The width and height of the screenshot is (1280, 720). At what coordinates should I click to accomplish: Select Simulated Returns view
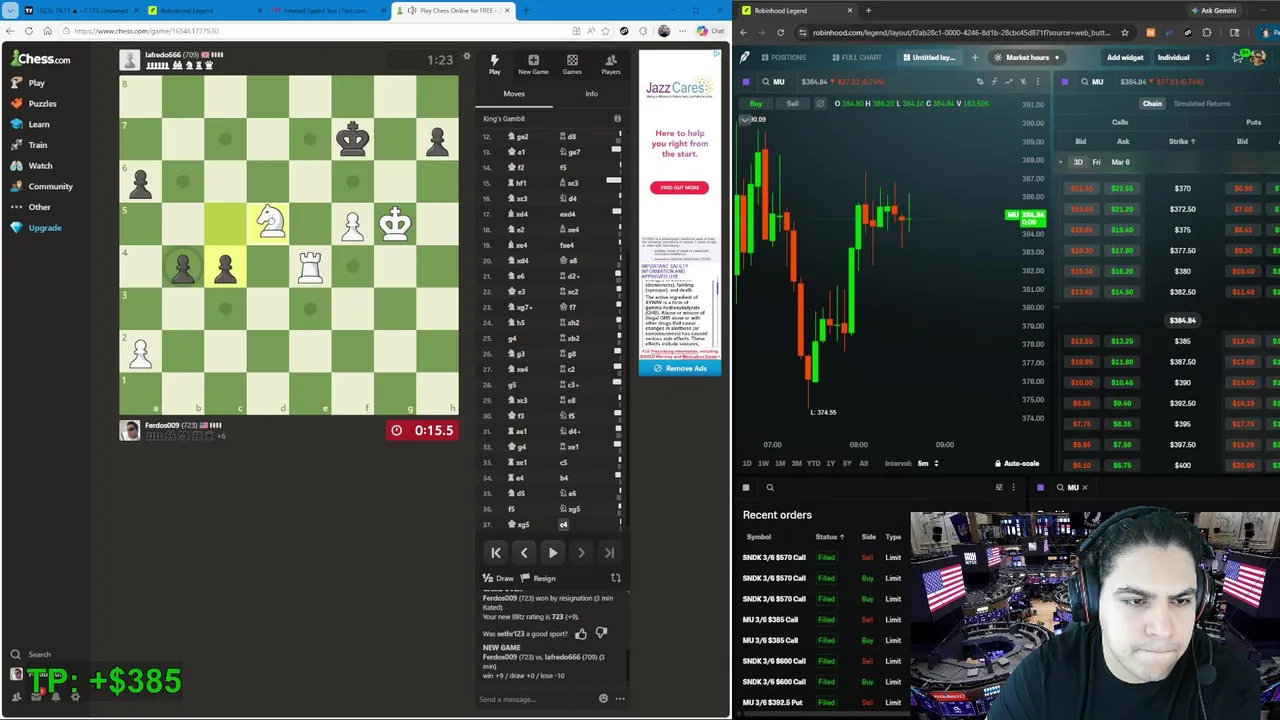[1202, 104]
